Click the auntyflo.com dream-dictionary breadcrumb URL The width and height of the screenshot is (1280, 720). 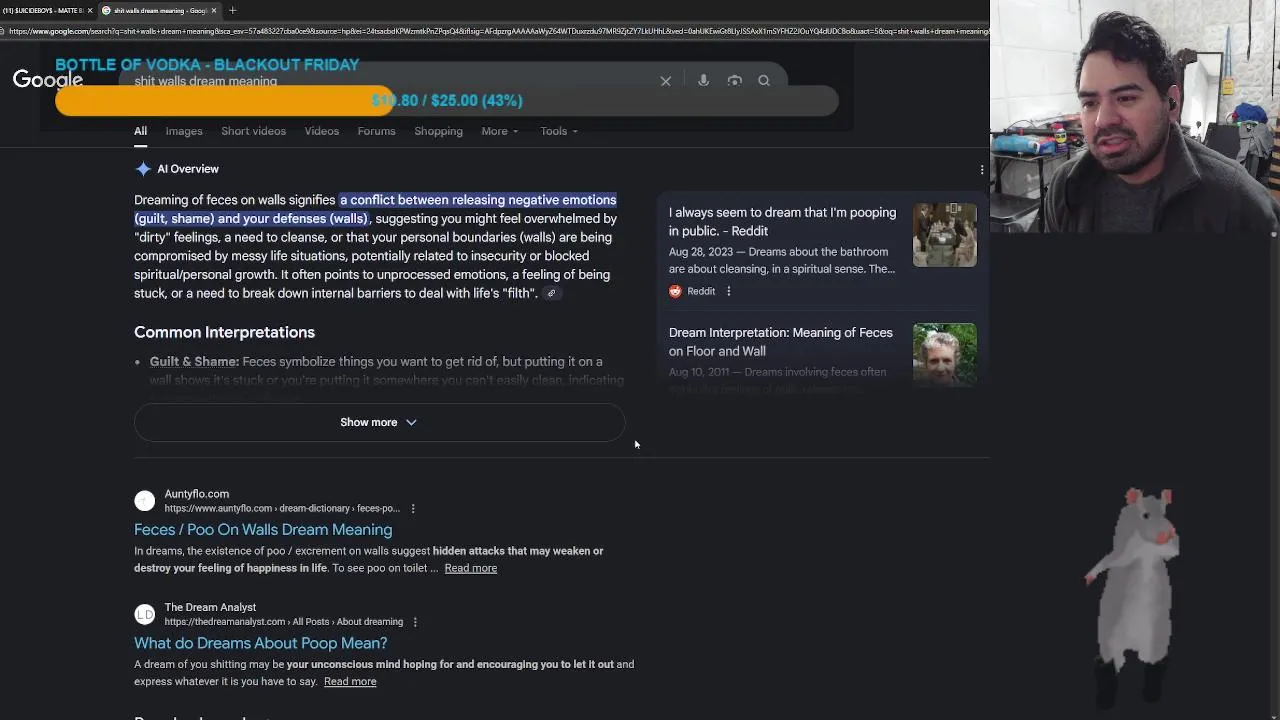(x=282, y=508)
